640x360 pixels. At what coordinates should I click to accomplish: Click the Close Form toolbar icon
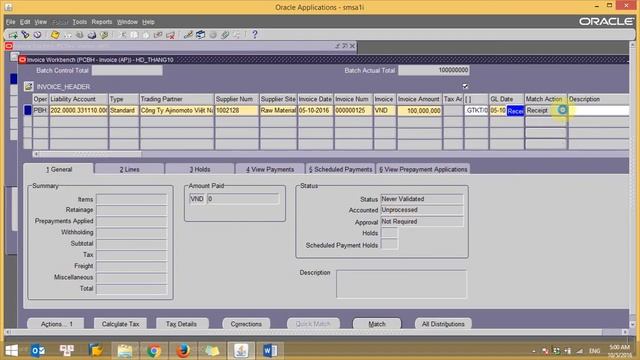[104, 35]
